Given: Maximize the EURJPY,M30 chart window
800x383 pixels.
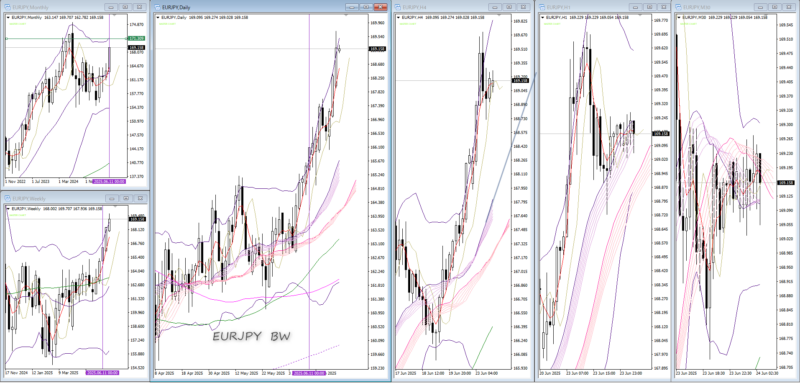Looking at the screenshot, I should (x=774, y=7).
